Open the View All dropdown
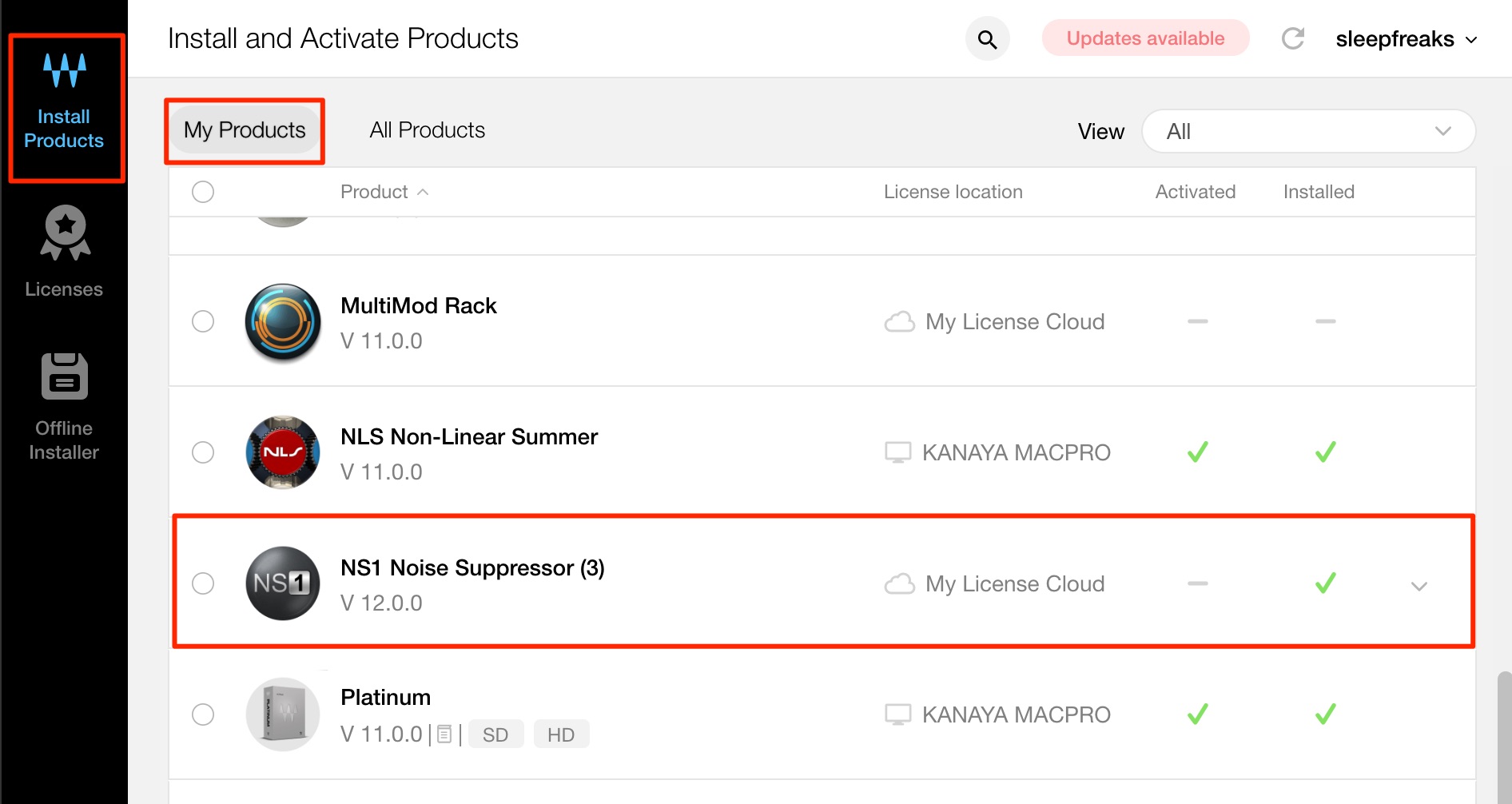 point(1308,131)
